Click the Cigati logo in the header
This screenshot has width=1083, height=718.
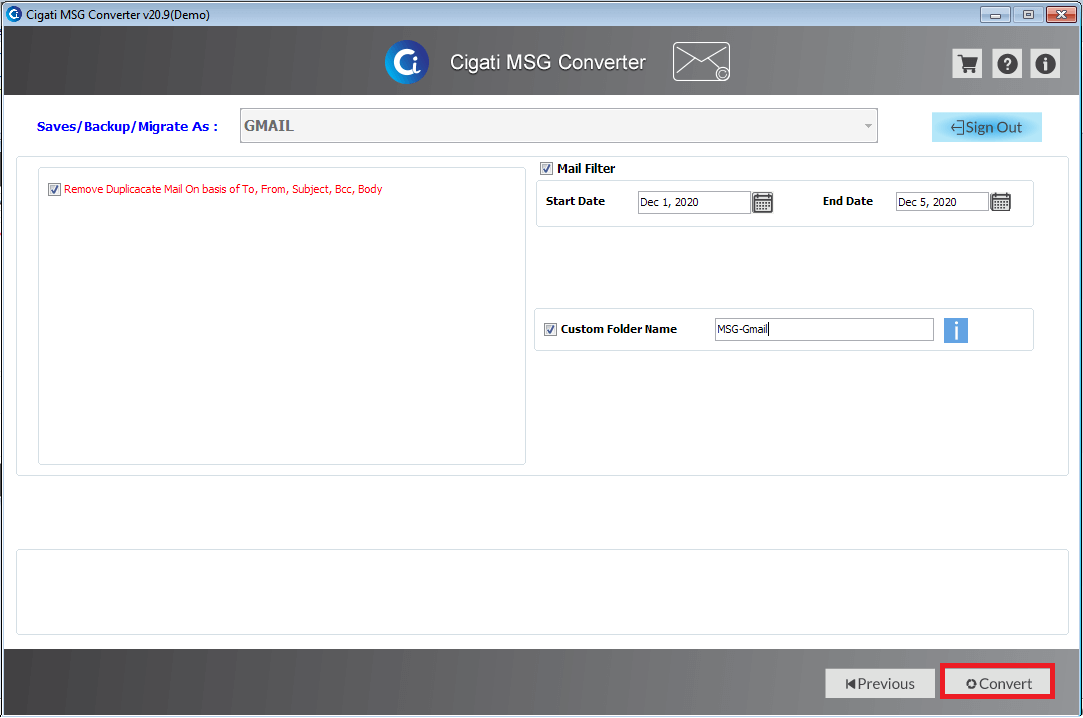(407, 62)
